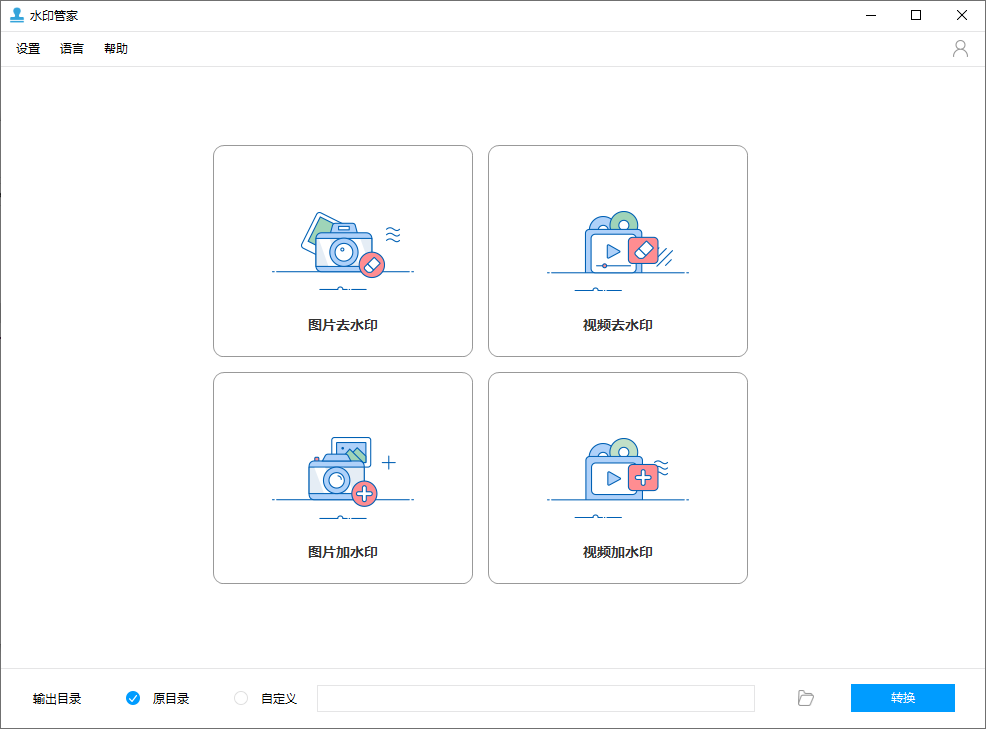Open the 帮助 menu
This screenshot has height=729, width=986.
[x=116, y=49]
